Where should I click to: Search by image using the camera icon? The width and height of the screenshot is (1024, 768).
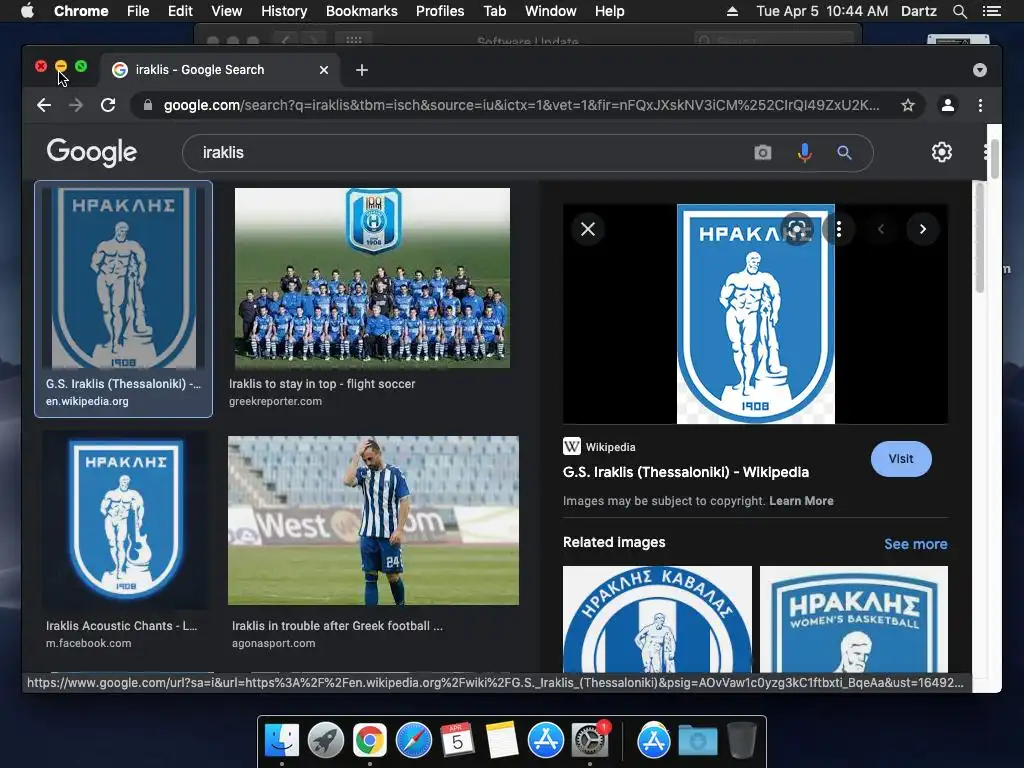click(763, 153)
